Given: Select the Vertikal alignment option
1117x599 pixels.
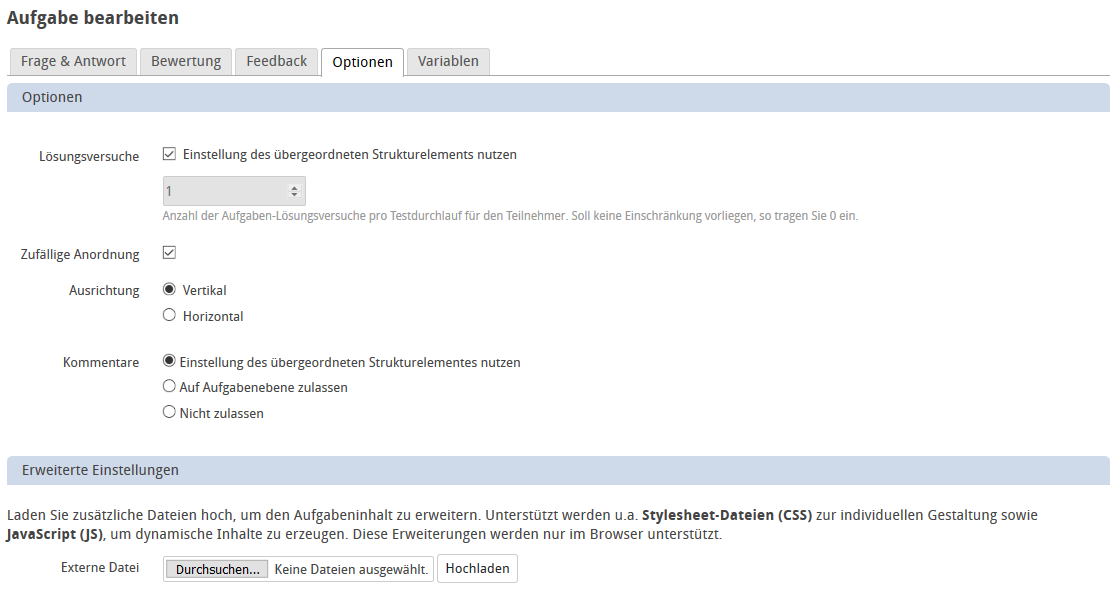Looking at the screenshot, I should [x=169, y=290].
